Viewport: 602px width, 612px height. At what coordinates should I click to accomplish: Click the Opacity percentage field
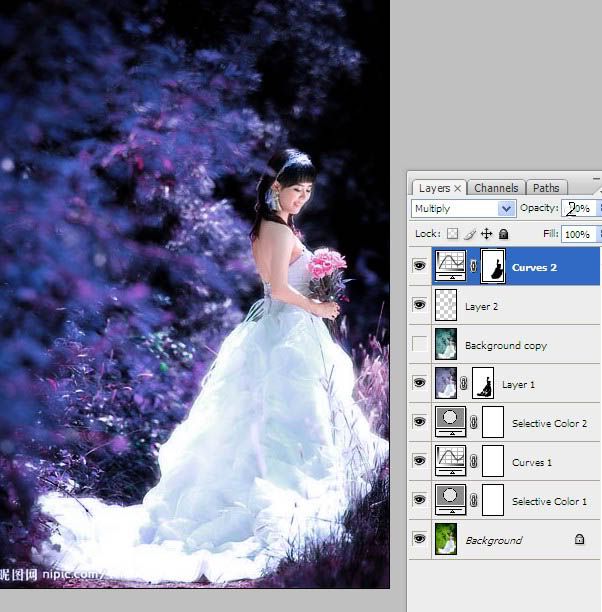[577, 208]
